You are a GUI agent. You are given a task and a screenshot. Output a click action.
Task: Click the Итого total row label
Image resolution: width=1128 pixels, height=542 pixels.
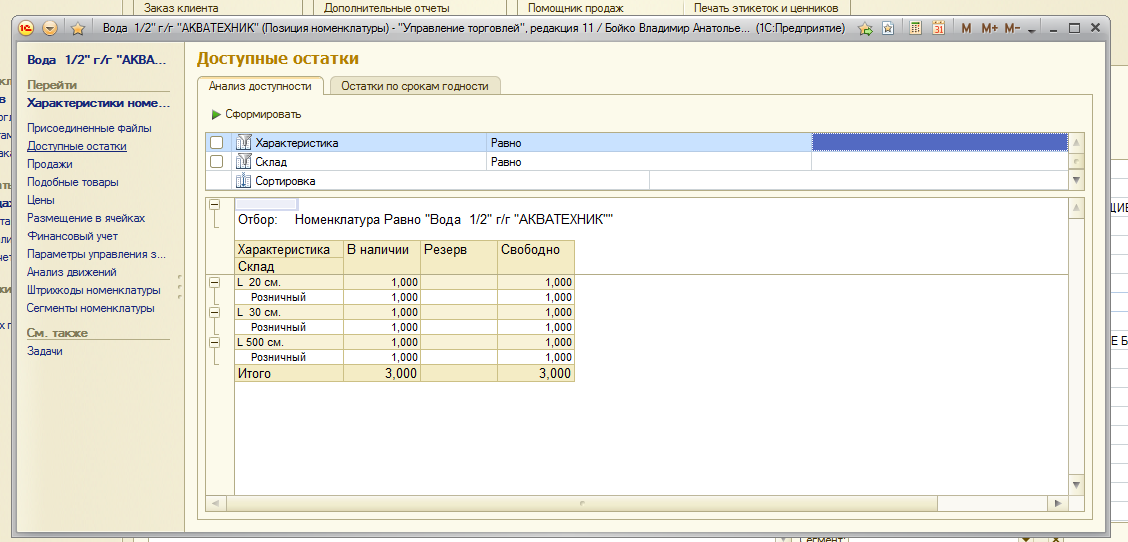tap(289, 374)
